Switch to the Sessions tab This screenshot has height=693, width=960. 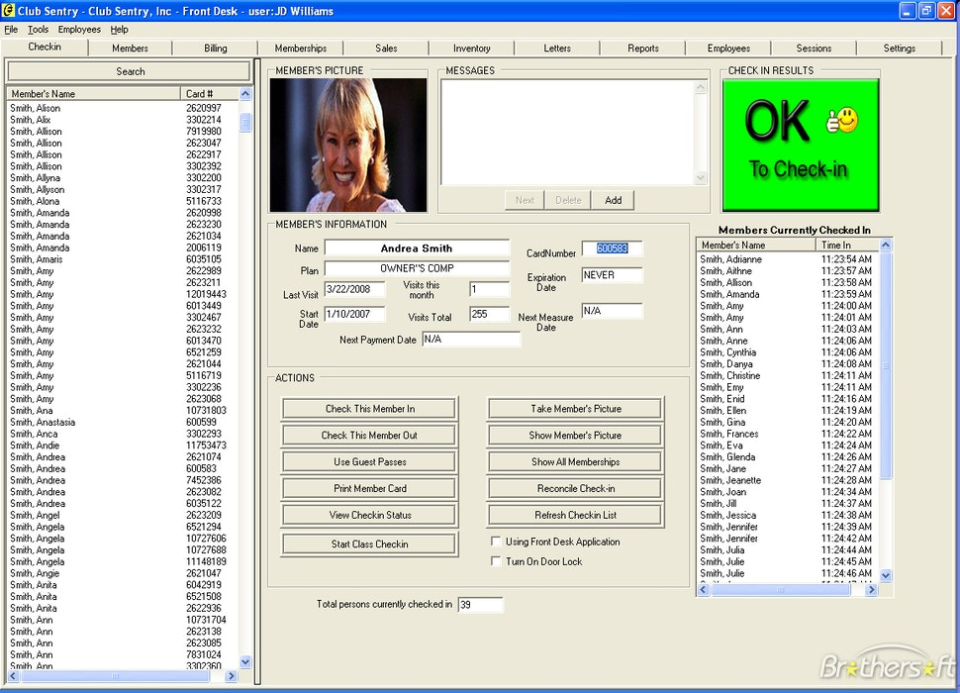pyautogui.click(x=814, y=48)
